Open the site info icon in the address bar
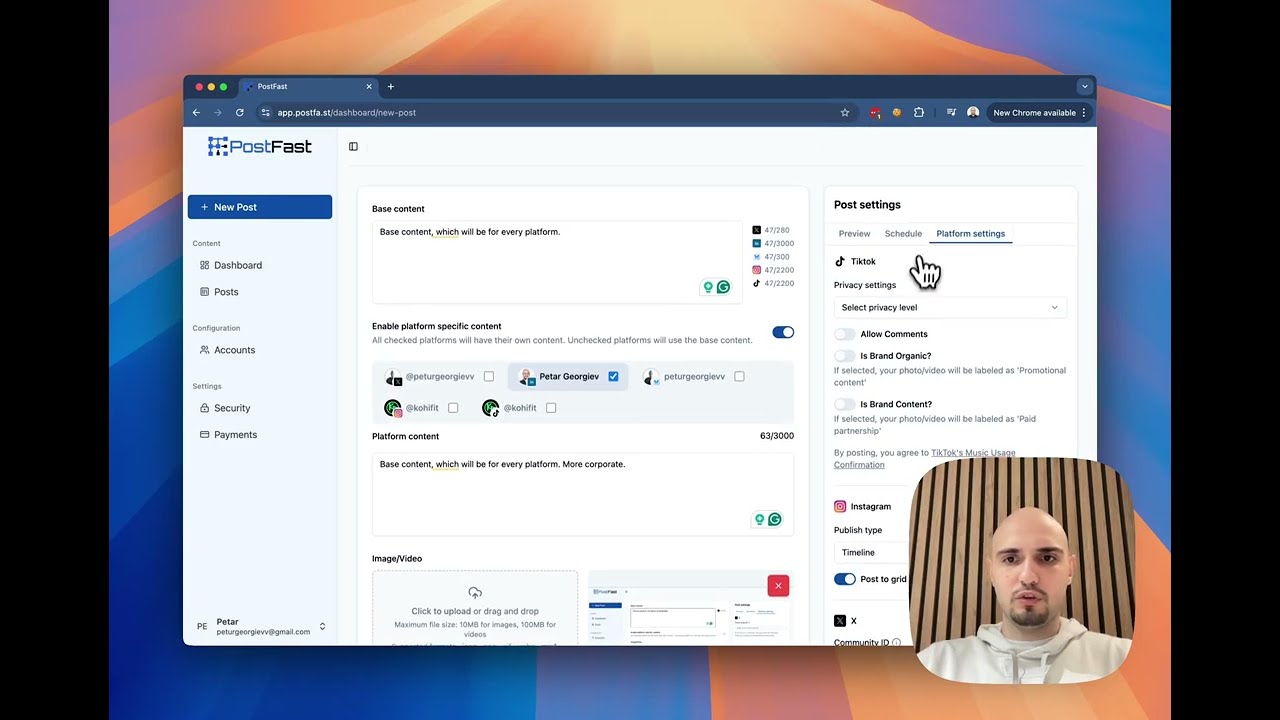Viewport: 1280px width, 720px height. (x=265, y=113)
